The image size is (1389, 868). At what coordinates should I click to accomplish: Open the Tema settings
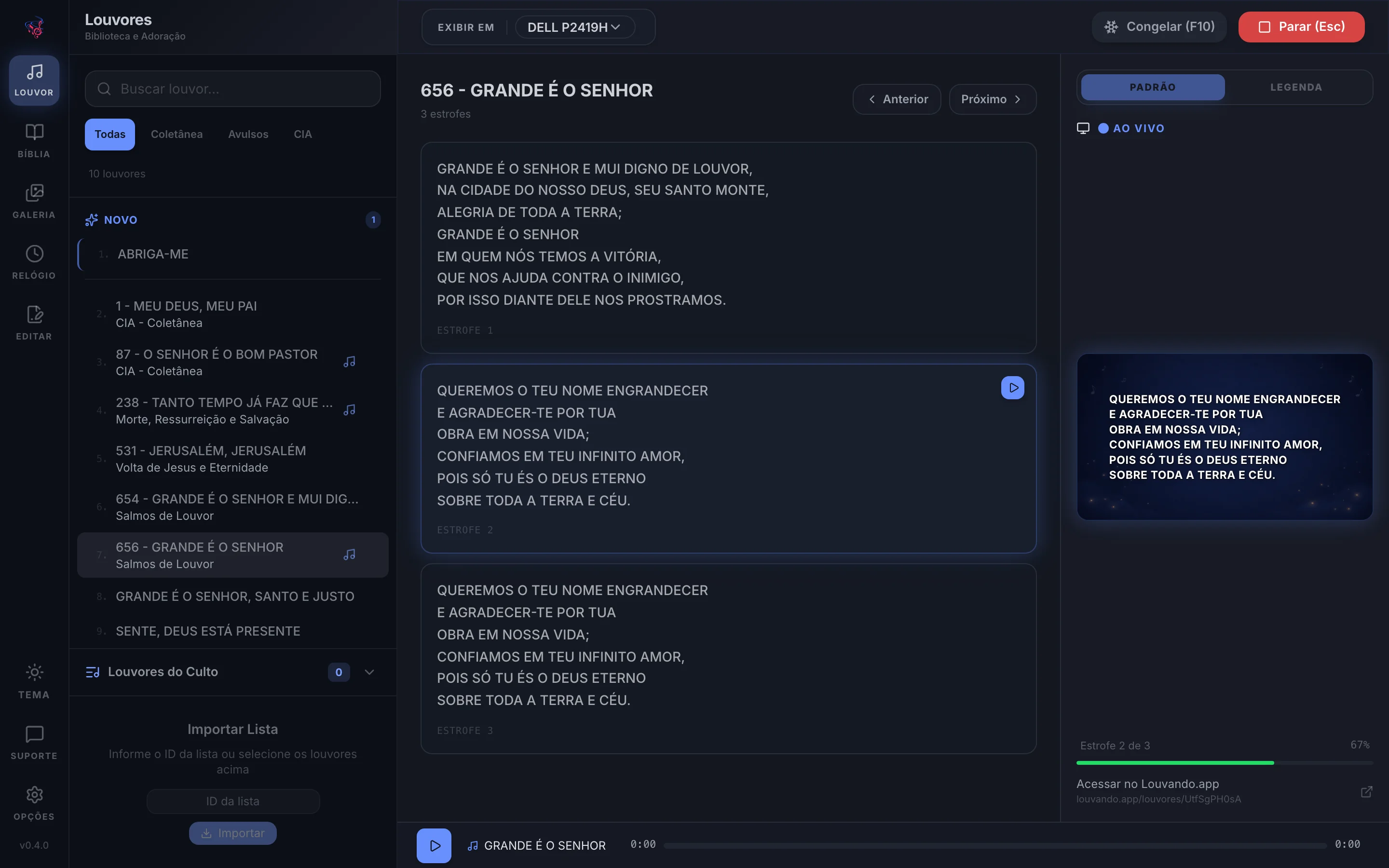(34, 682)
